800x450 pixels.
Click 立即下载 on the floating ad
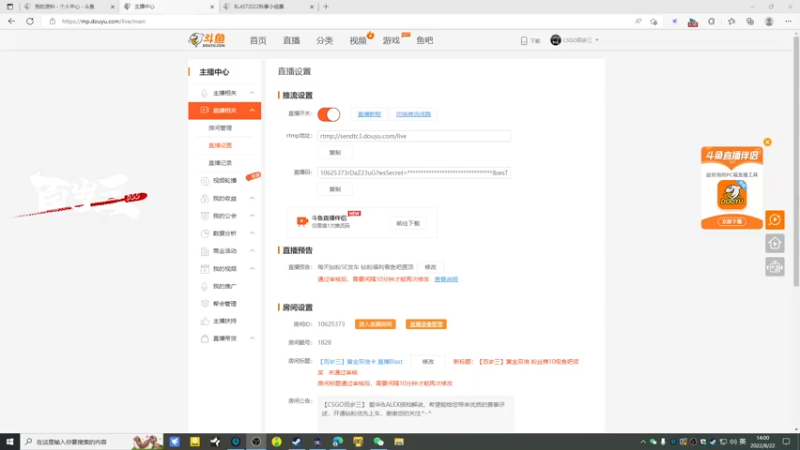pyautogui.click(x=732, y=221)
